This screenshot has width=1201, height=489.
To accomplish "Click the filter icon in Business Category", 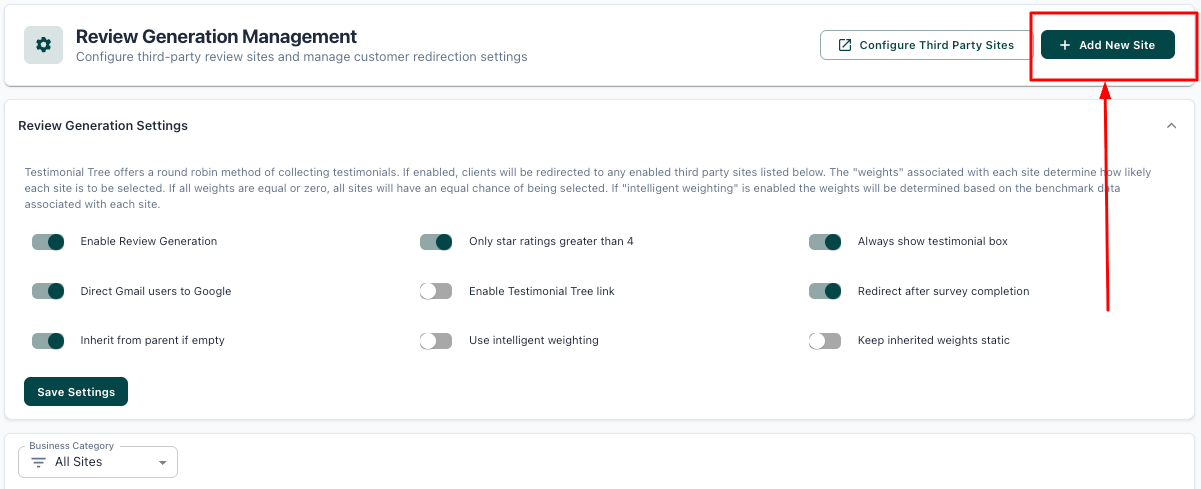I will pyautogui.click(x=39, y=462).
